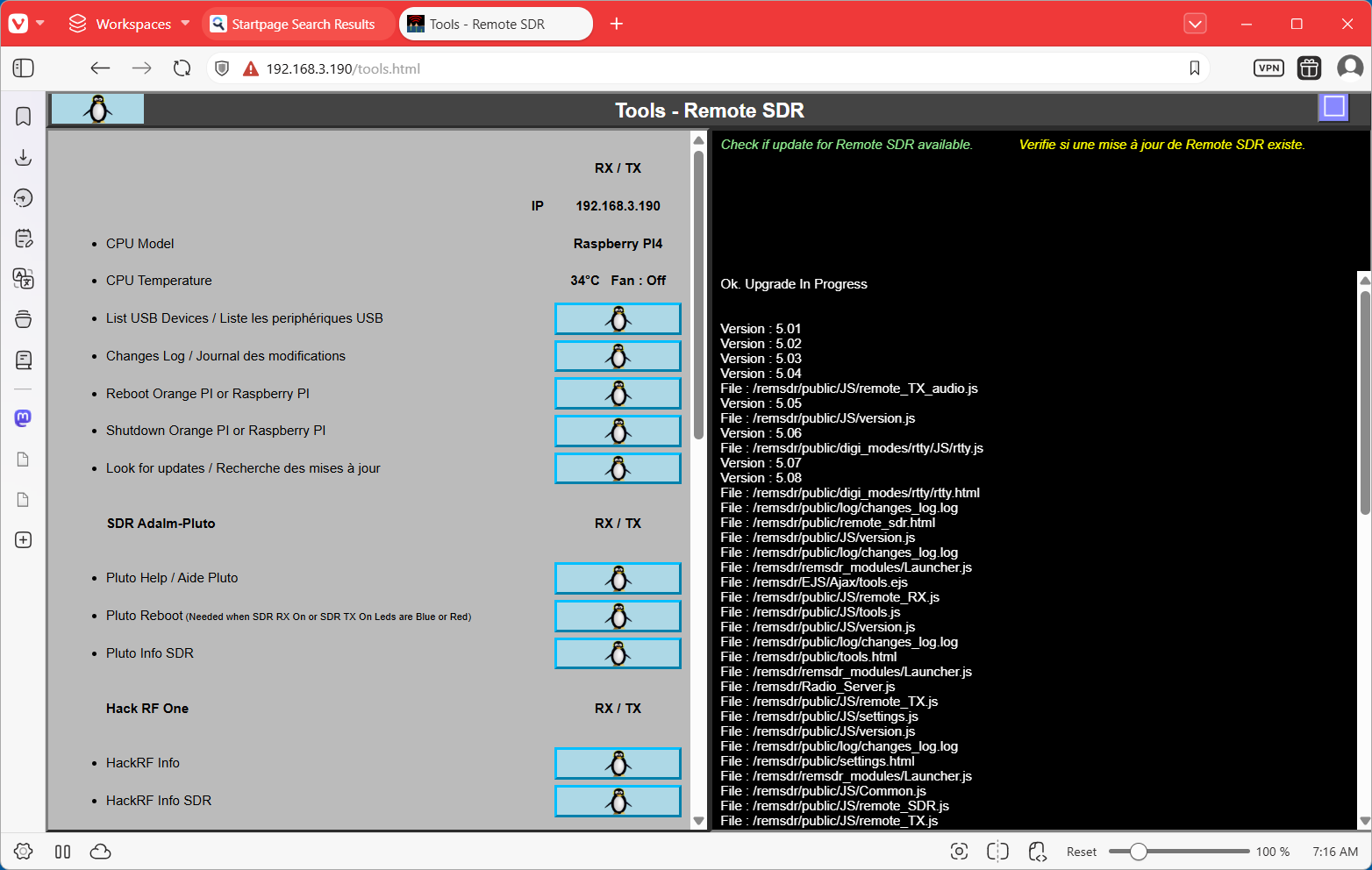Open Pluto Help penguin button
Screen dimensions: 1372x870
618,579
